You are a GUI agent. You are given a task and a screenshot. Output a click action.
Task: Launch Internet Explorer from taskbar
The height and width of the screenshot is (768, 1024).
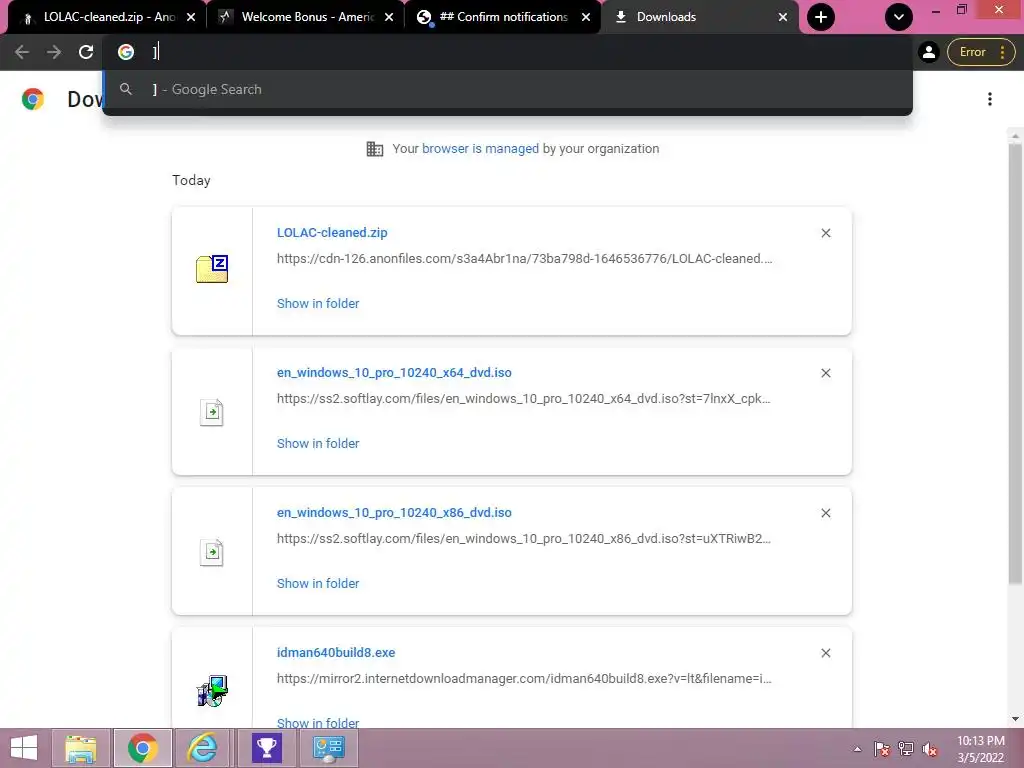point(203,748)
